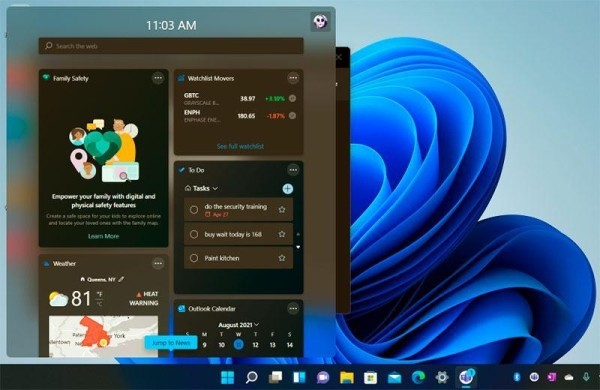Click OneDrive cloud tray icon
The image size is (600, 390).
point(569,378)
